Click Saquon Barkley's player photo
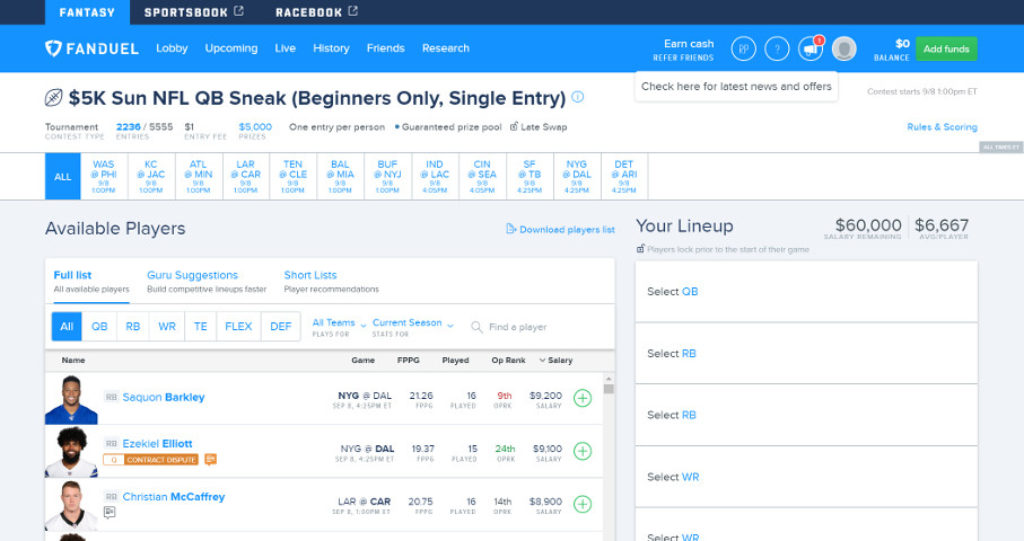 tap(71, 399)
